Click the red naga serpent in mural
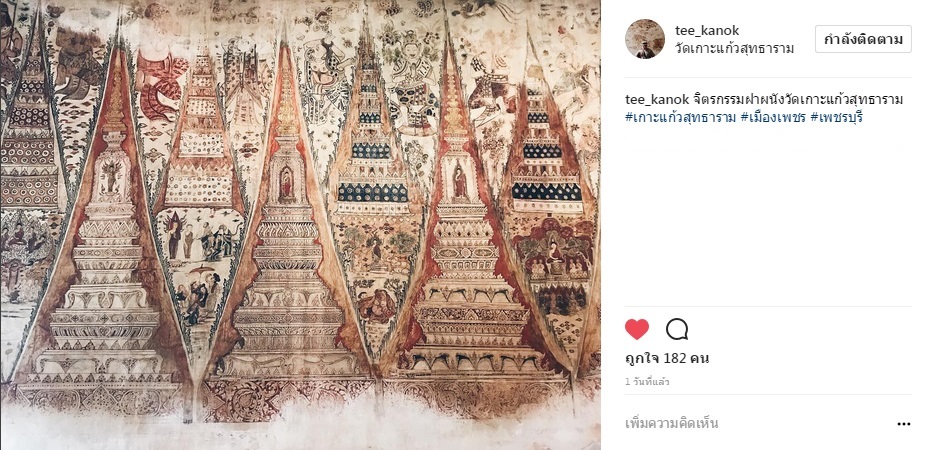 [156, 86]
